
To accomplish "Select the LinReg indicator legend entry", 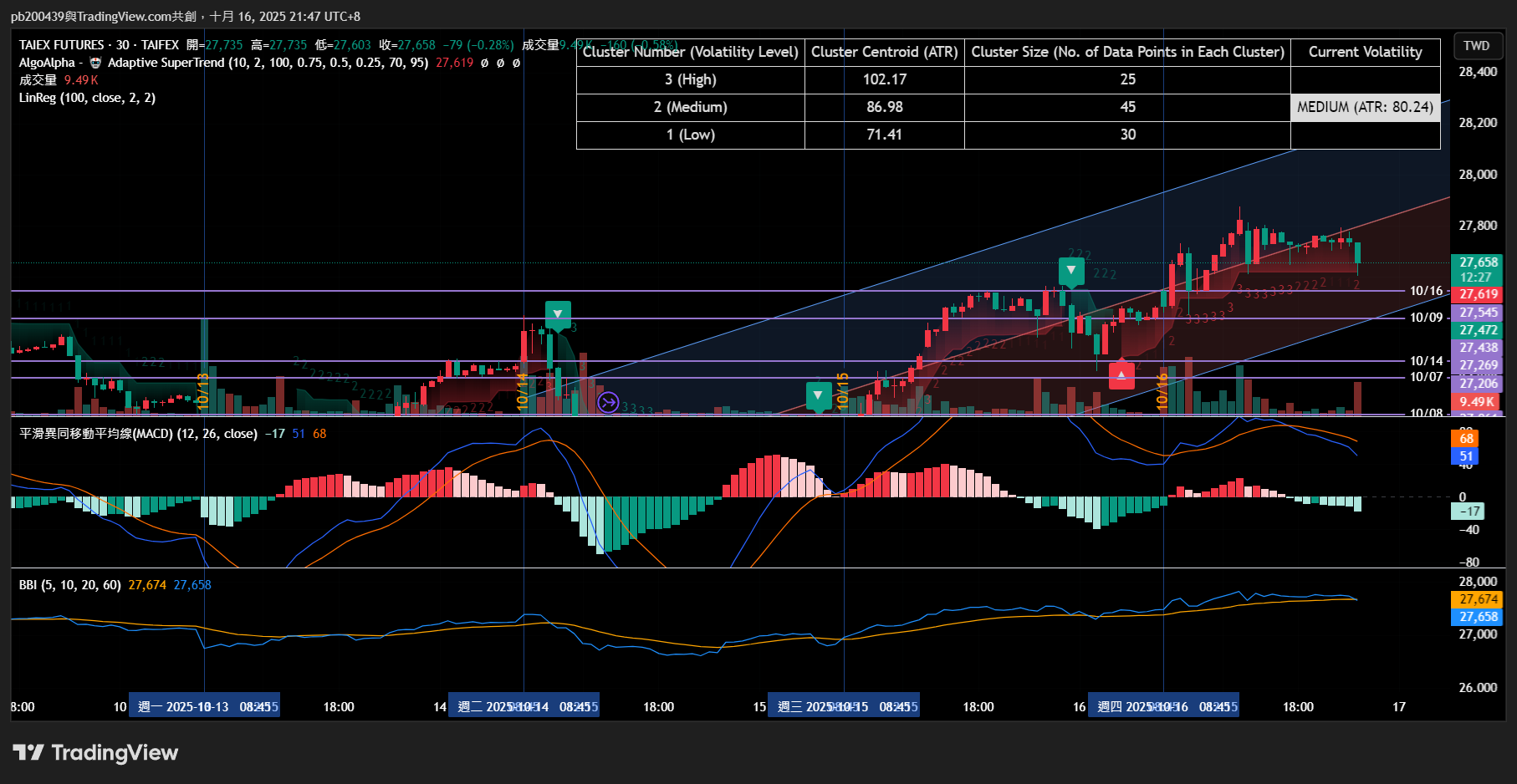I will [x=87, y=98].
